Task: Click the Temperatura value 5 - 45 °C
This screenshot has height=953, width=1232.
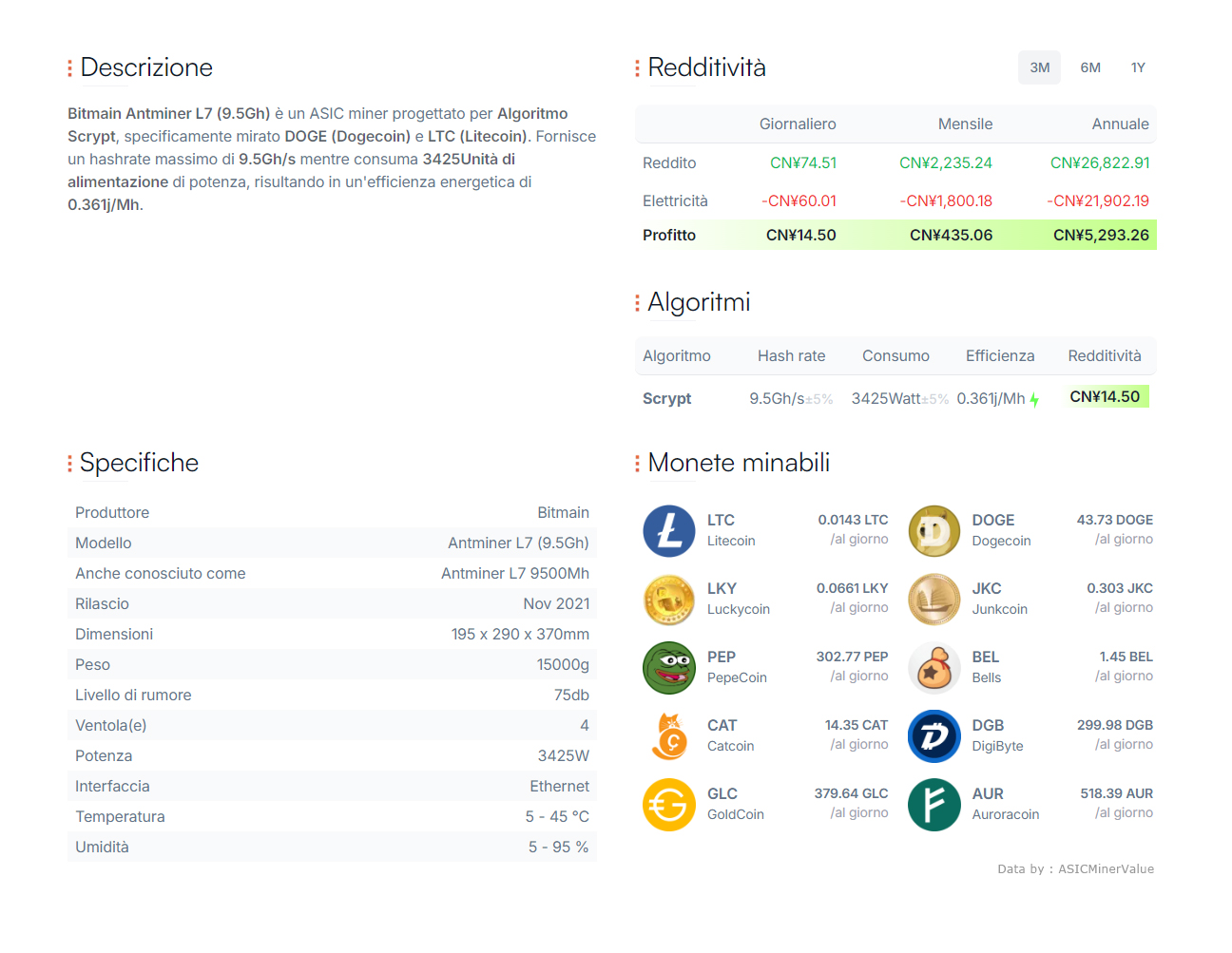Action: 557,816
